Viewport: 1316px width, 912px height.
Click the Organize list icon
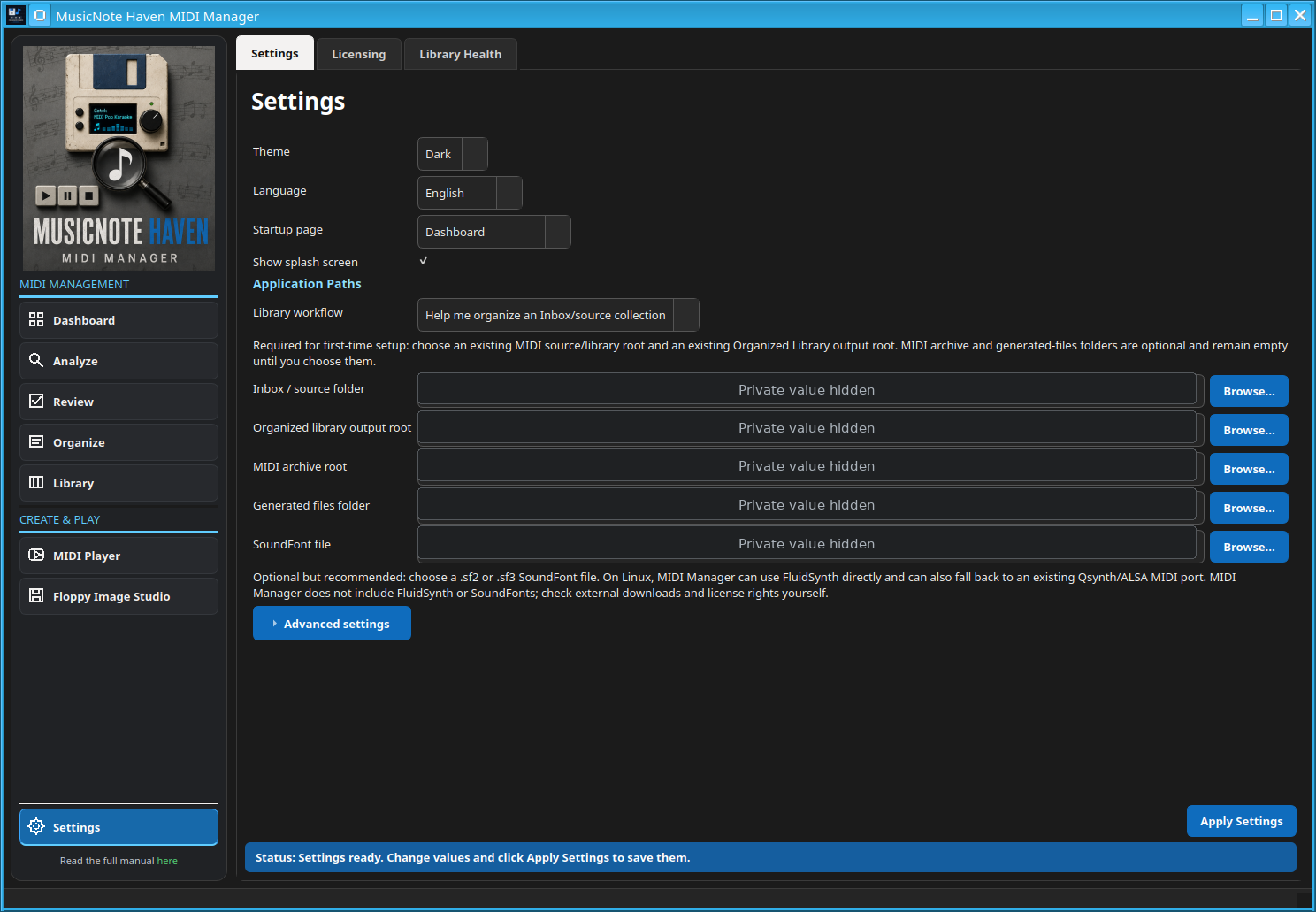[36, 441]
